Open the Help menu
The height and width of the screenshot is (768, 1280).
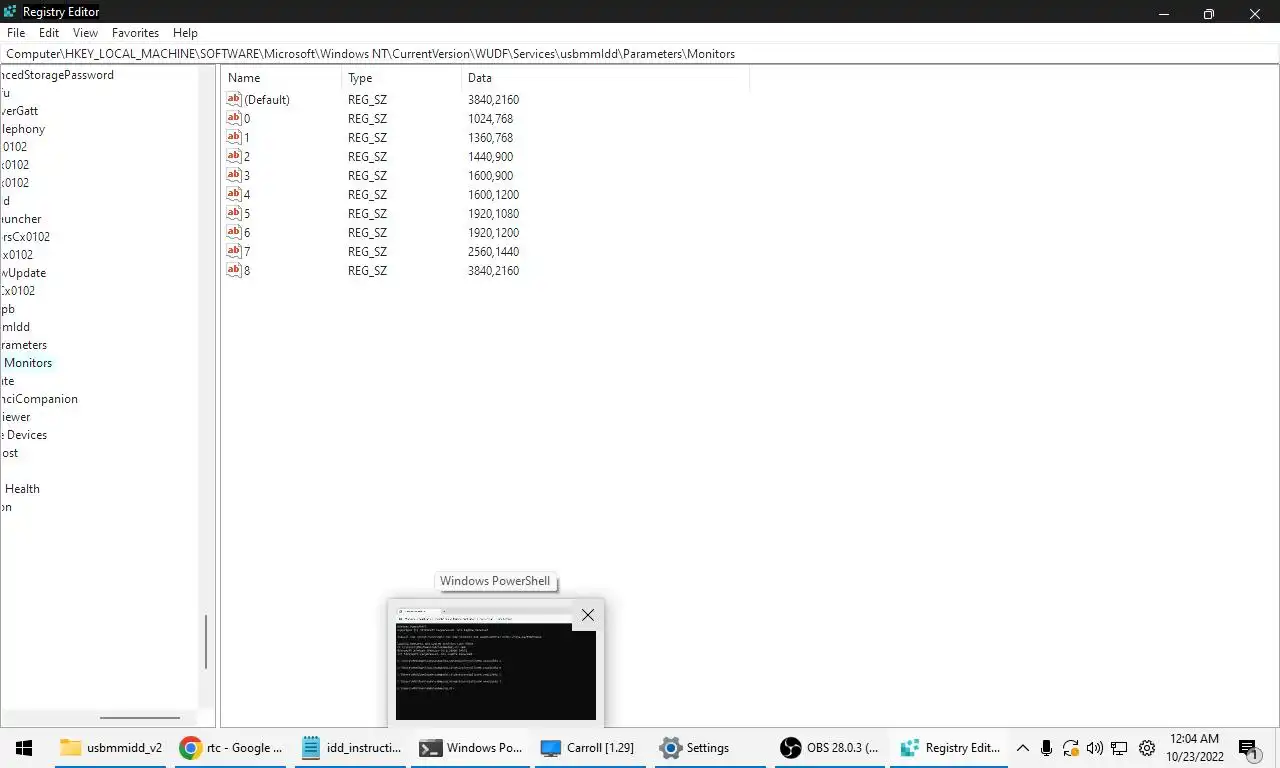(185, 33)
